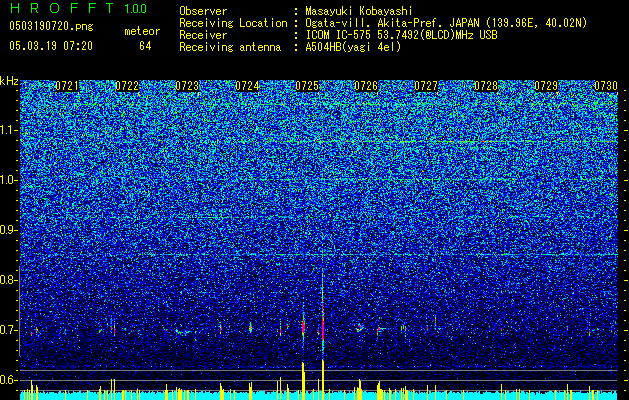The height and width of the screenshot is (400, 629).
Task: Click the 'Receiver' field label
Action: [x=203, y=35]
